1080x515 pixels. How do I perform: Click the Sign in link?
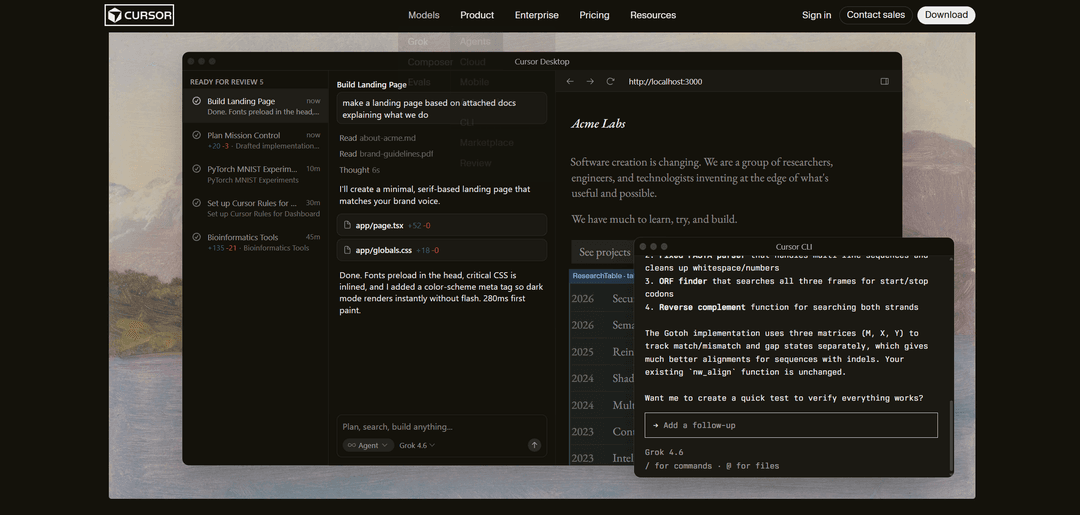[816, 15]
